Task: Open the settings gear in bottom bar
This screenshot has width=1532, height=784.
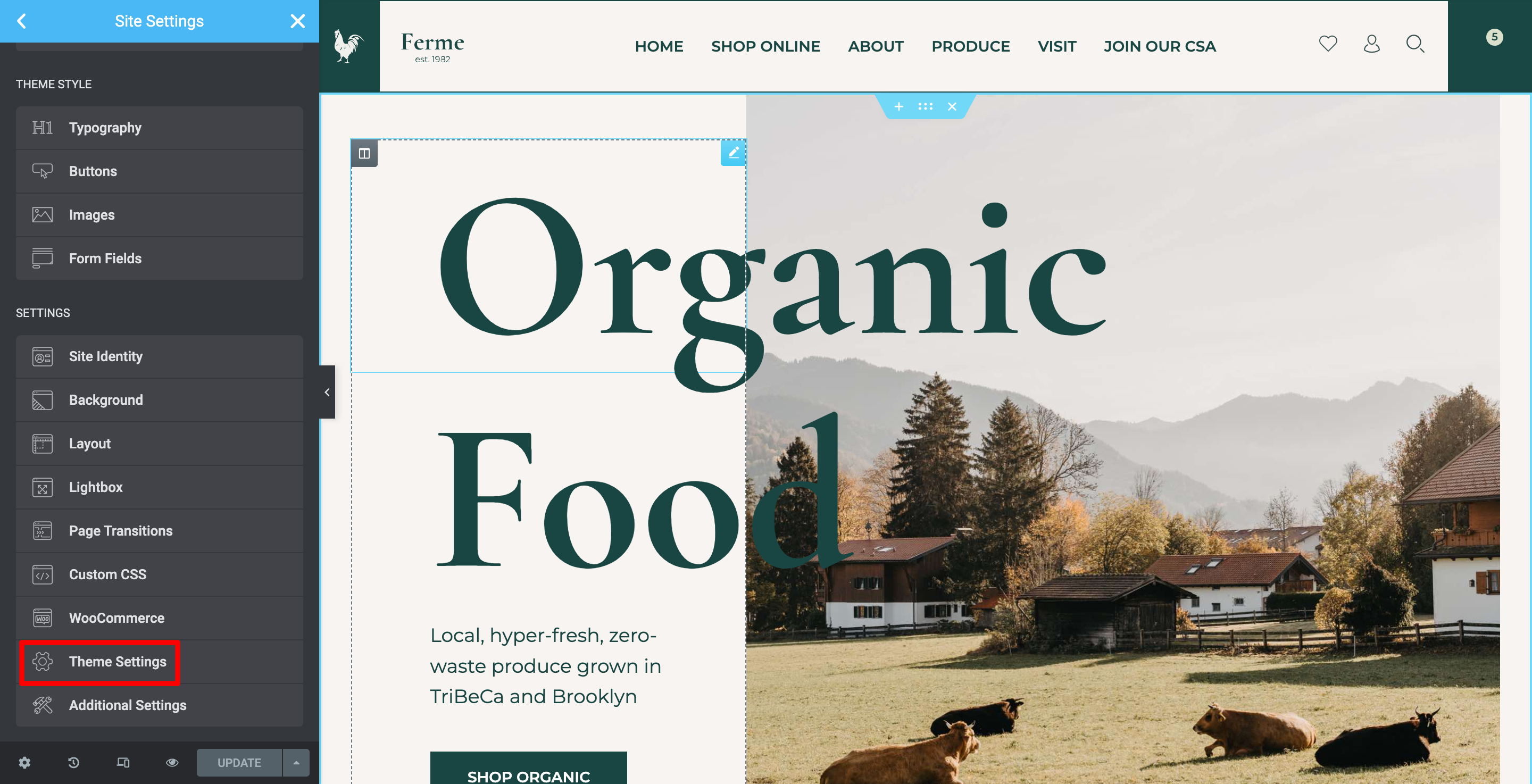Action: click(x=24, y=762)
